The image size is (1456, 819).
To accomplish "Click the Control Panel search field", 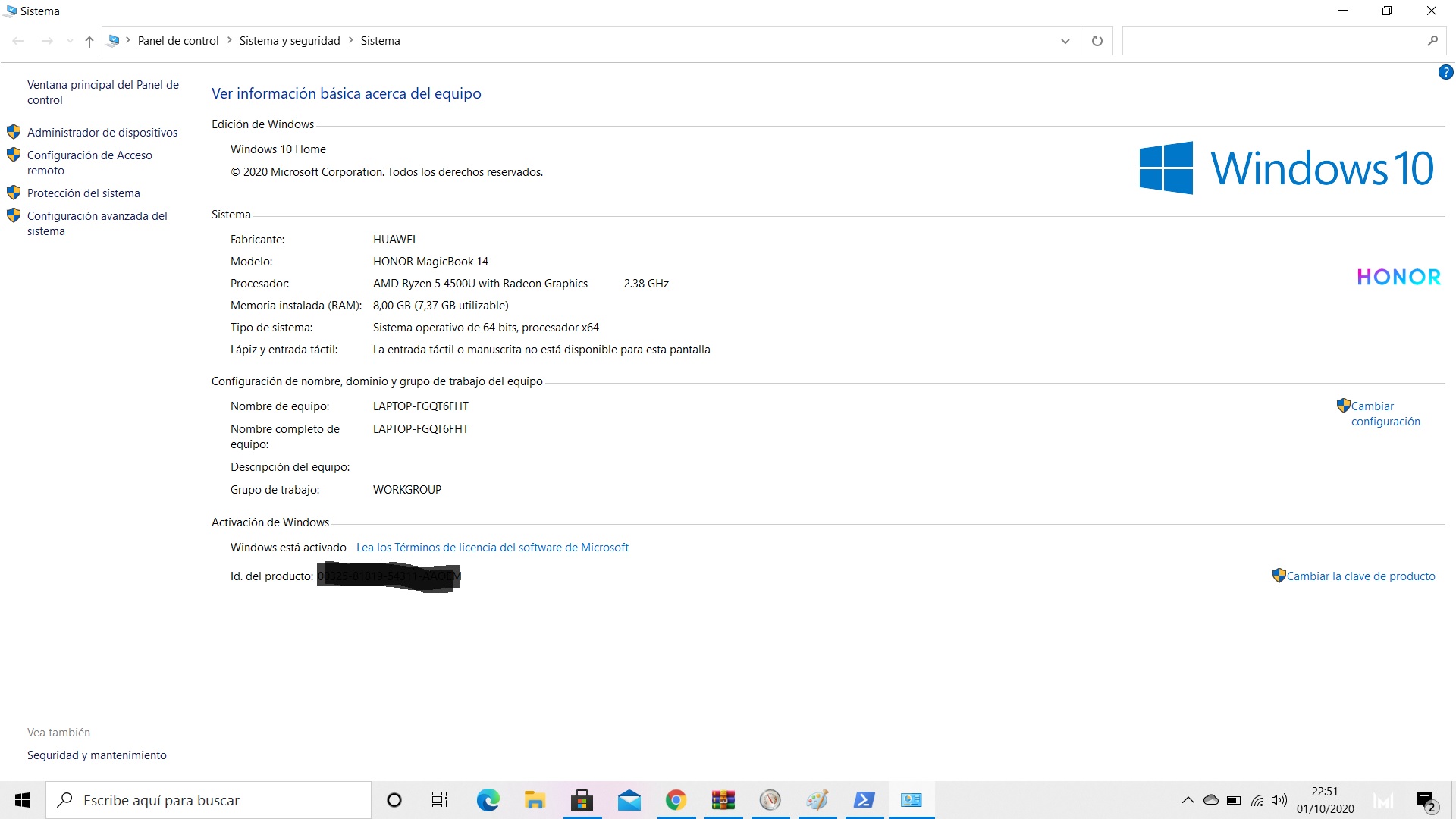I will (1270, 41).
